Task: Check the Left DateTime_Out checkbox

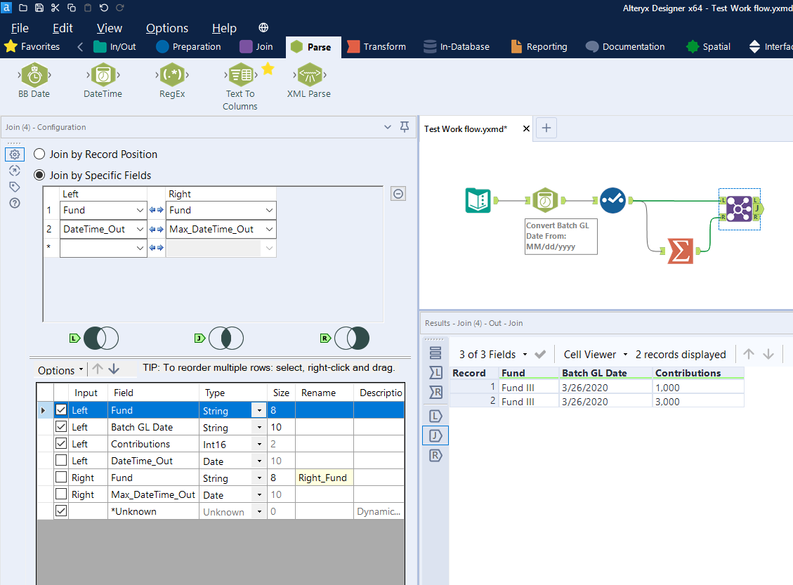Action: pyautogui.click(x=61, y=461)
